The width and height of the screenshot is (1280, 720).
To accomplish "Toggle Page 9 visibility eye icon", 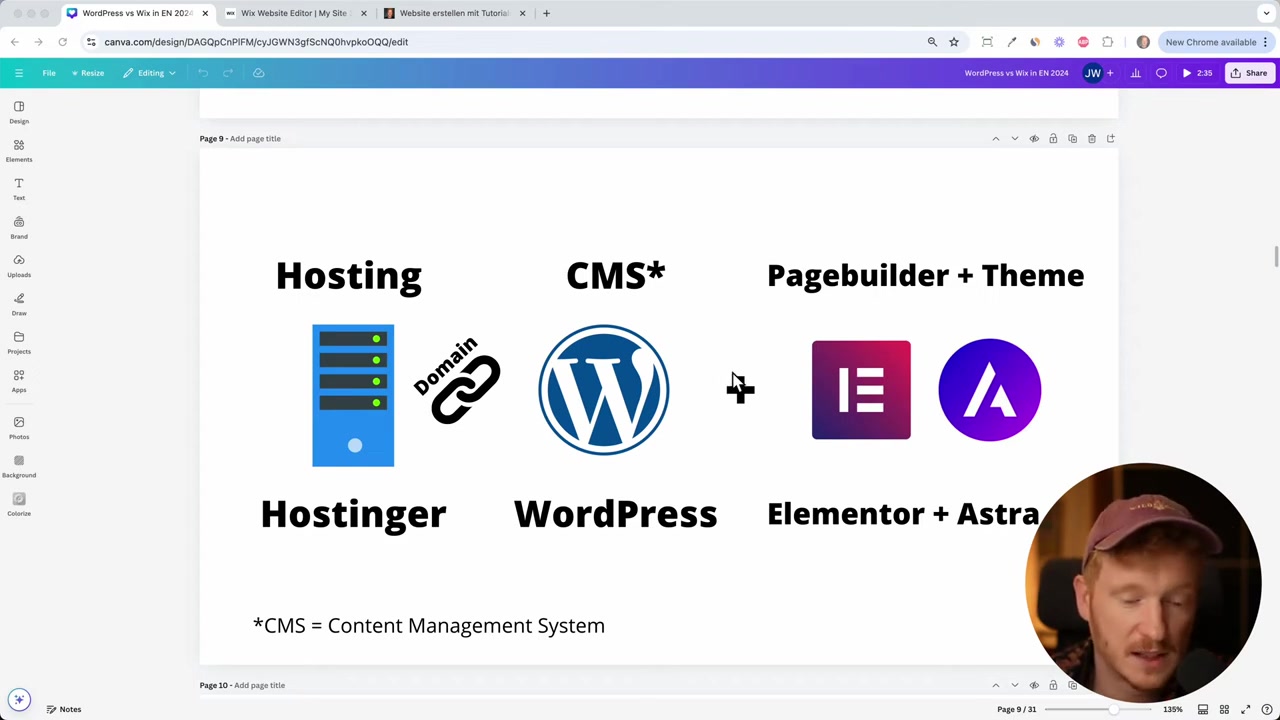I will click(x=1034, y=139).
